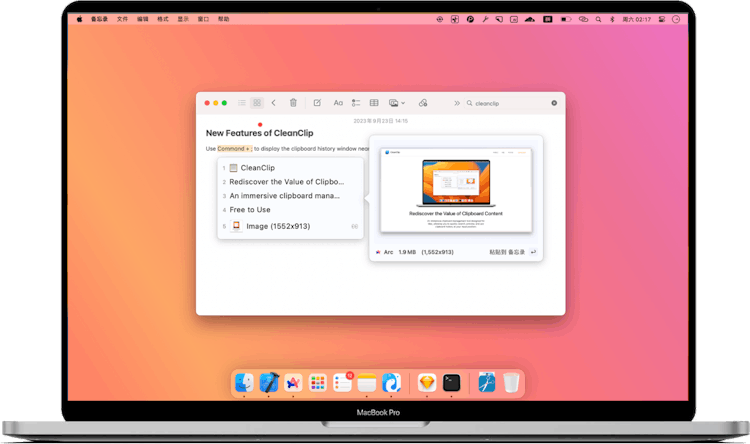Open Xcode from the Dock
750x444 pixels.
pos(269,383)
